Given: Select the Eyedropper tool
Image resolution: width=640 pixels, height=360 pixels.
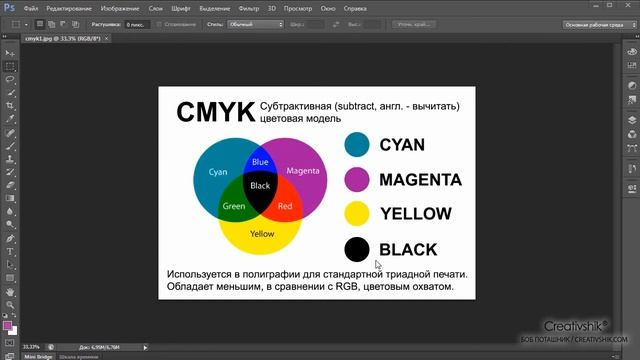Looking at the screenshot, I should click(x=10, y=119).
